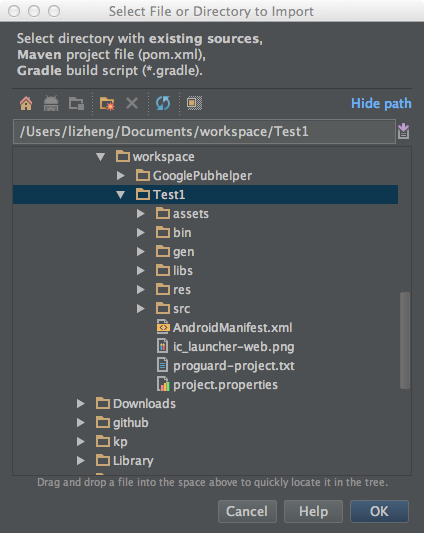Expand the src folder
The image size is (424, 533).
140,309
